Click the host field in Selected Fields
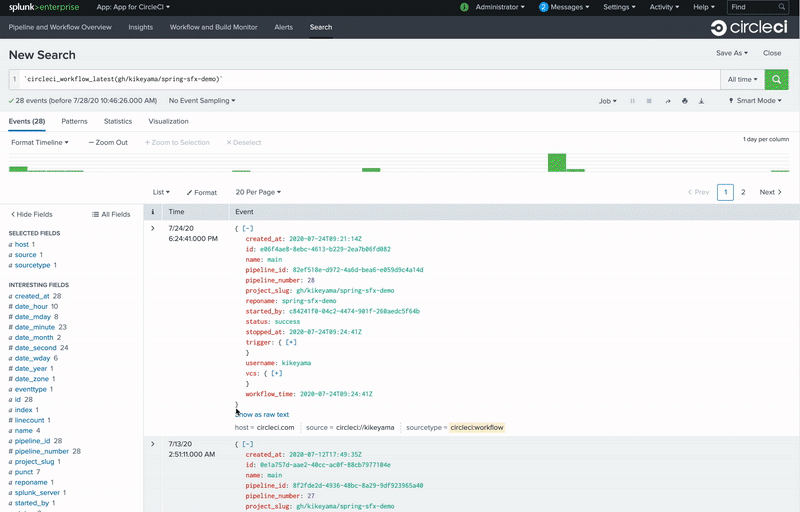Viewport: 800px width, 512px height. (x=21, y=245)
